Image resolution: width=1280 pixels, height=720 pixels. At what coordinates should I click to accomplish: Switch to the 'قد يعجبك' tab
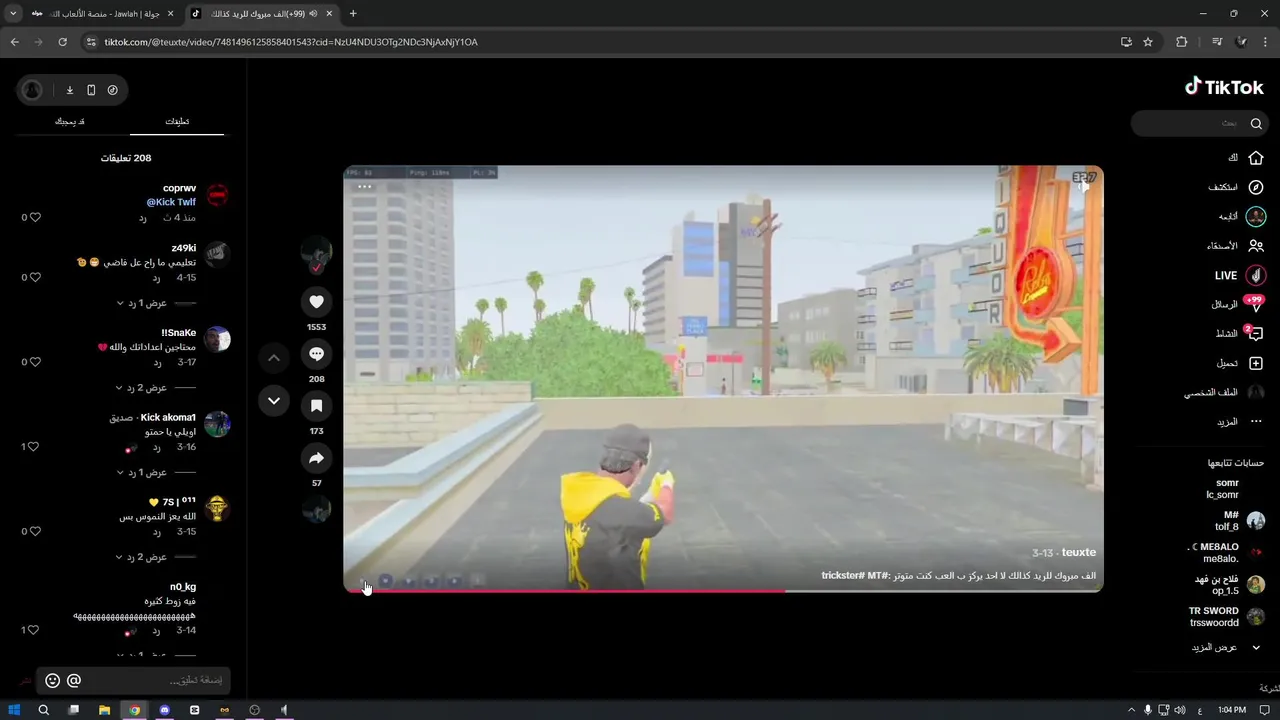click(70, 121)
